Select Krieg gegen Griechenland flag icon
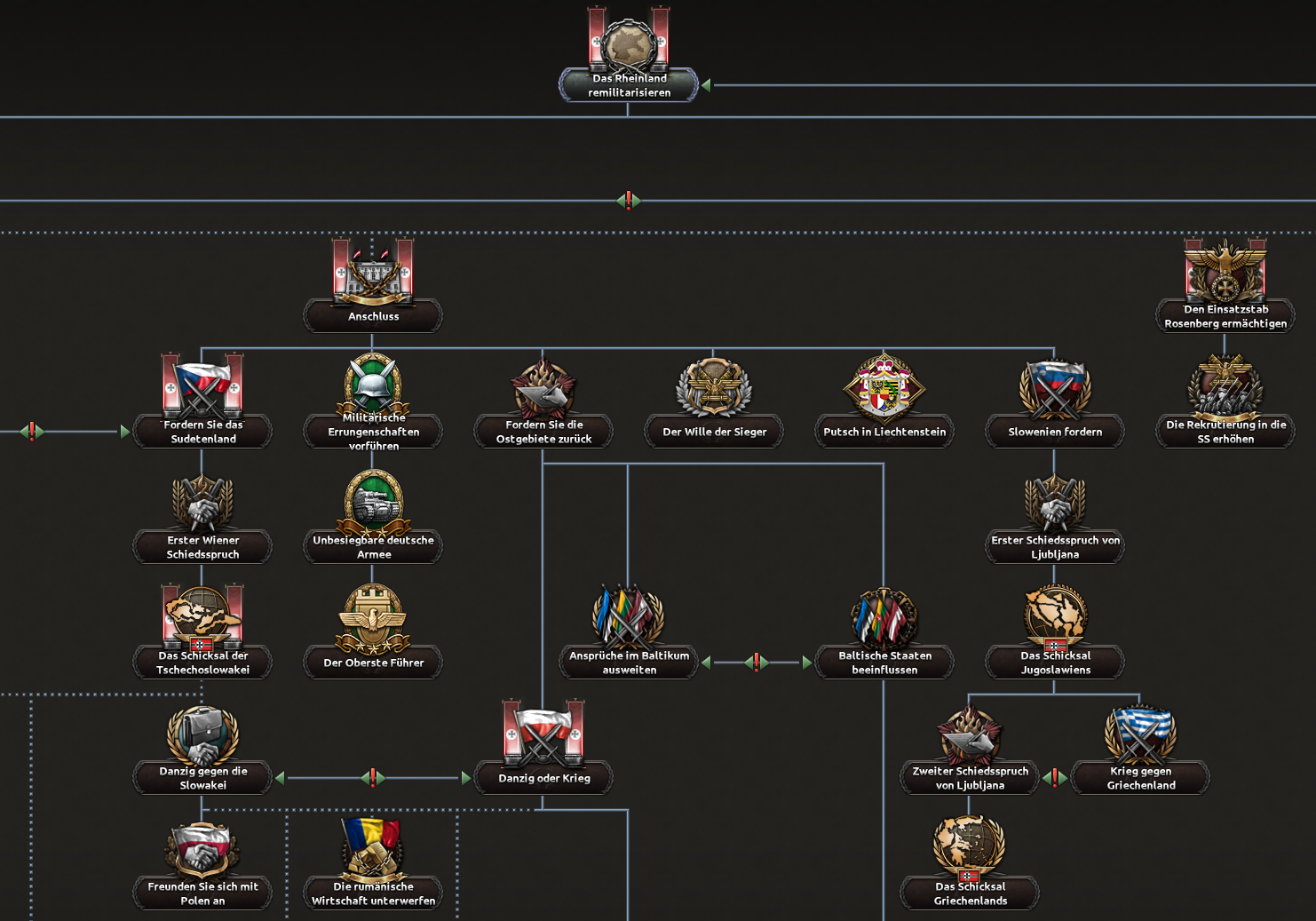The width and height of the screenshot is (1316, 921). point(1140,734)
